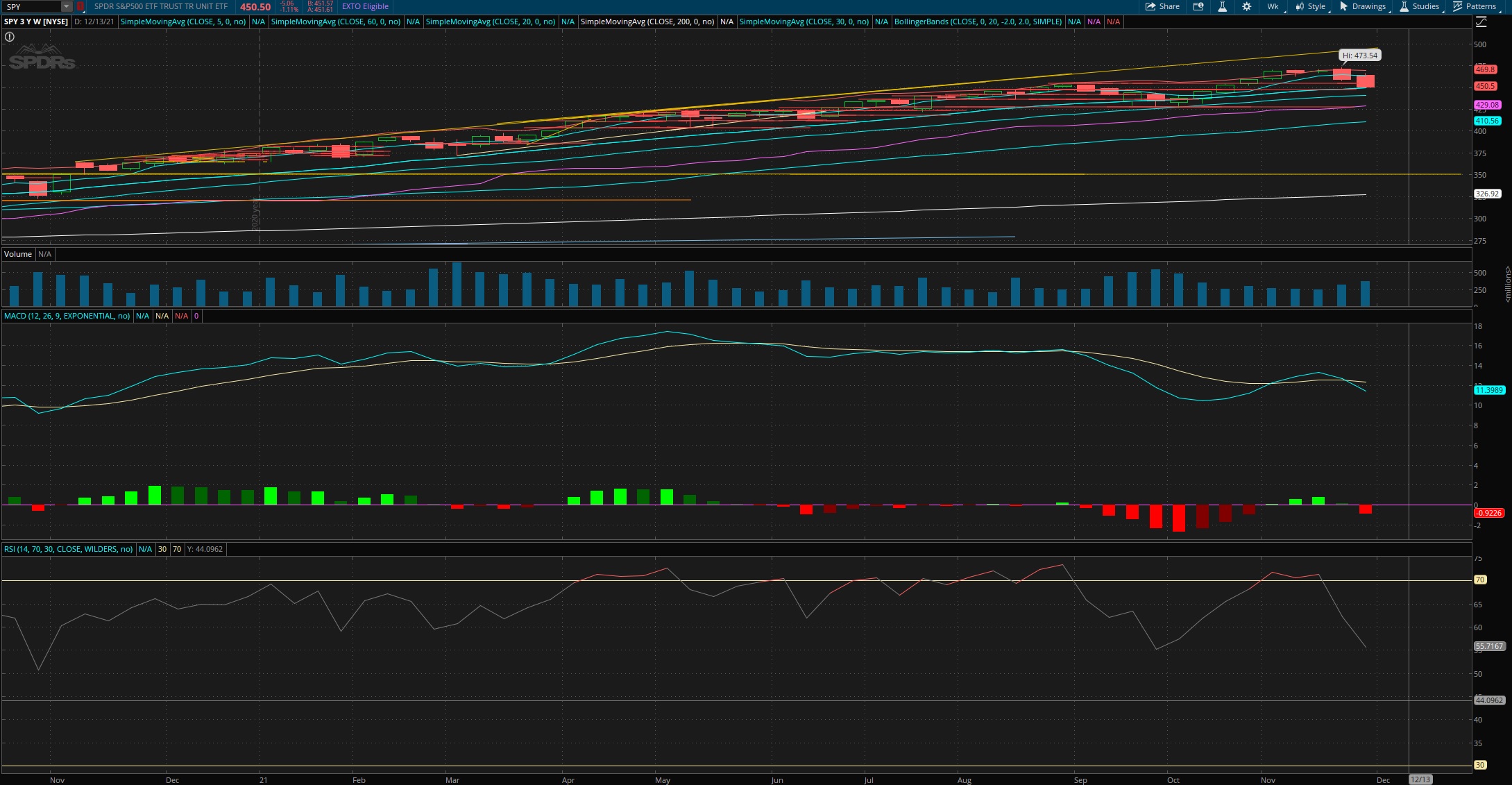Click the 429.08 magenta price axis bubble
1512x785 pixels.
1488,105
